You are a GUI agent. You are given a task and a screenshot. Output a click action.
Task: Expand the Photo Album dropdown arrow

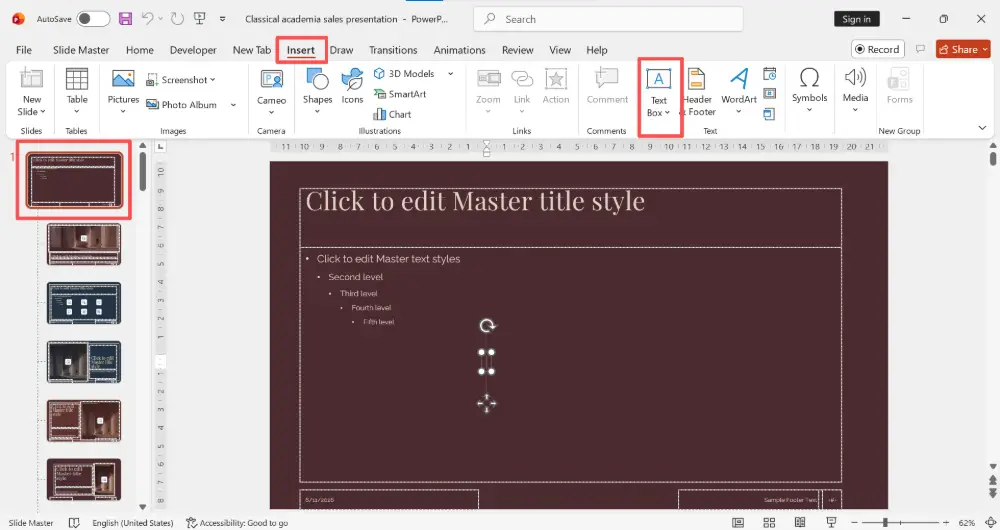tap(233, 105)
